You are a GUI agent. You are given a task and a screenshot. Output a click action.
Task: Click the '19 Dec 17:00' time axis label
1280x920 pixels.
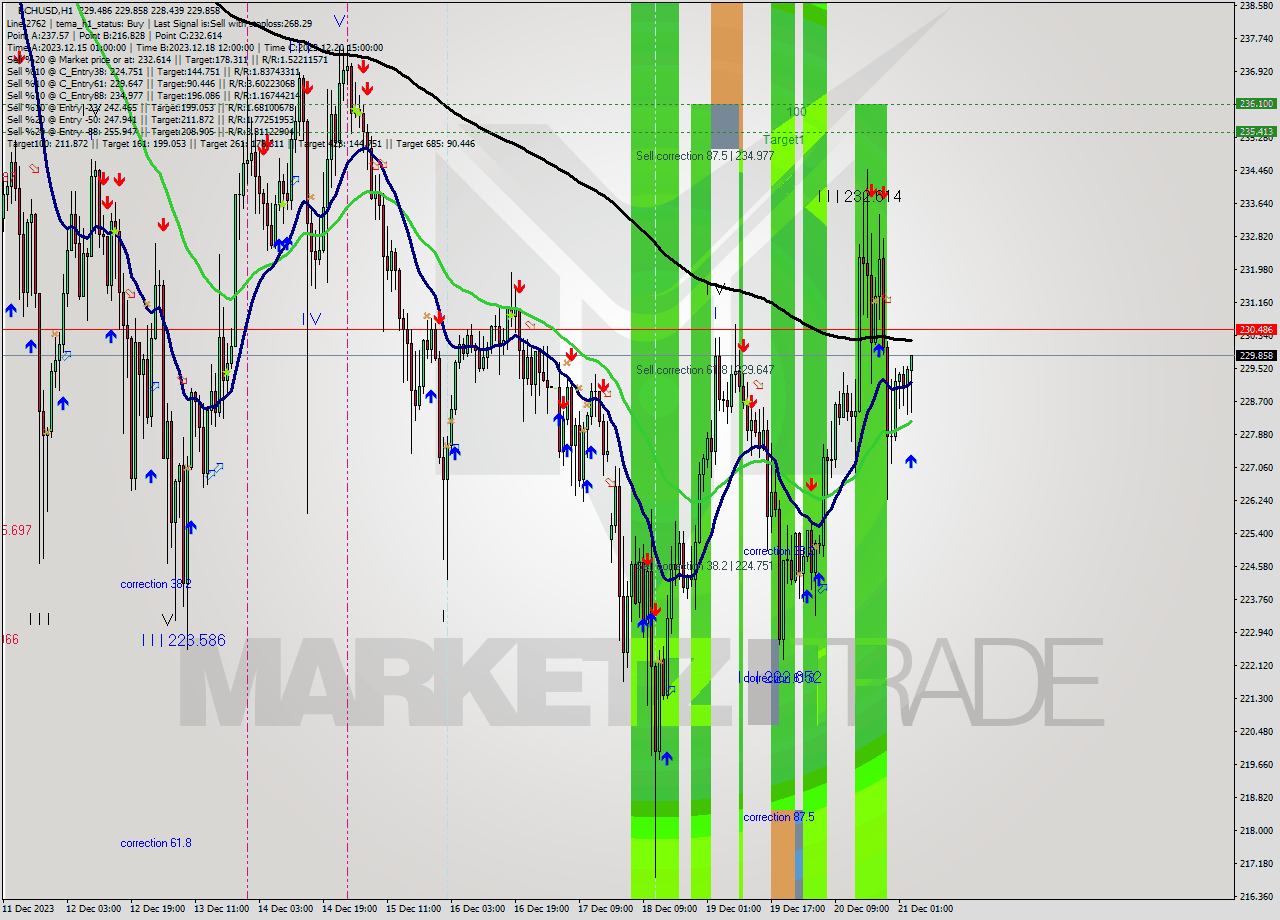(797, 909)
